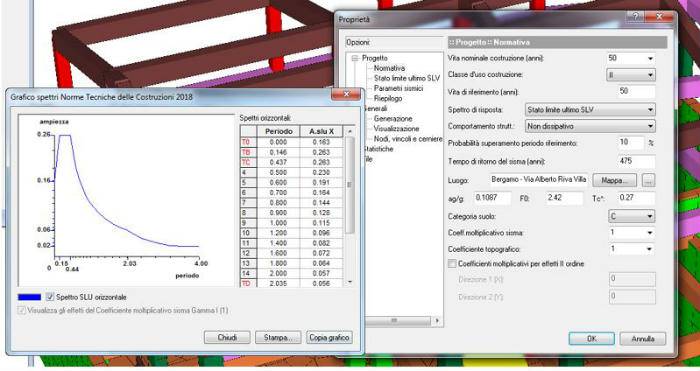This screenshot has height=371, width=700.
Task: Select the TB row header in spectrum table
Action: pyautogui.click(x=246, y=152)
